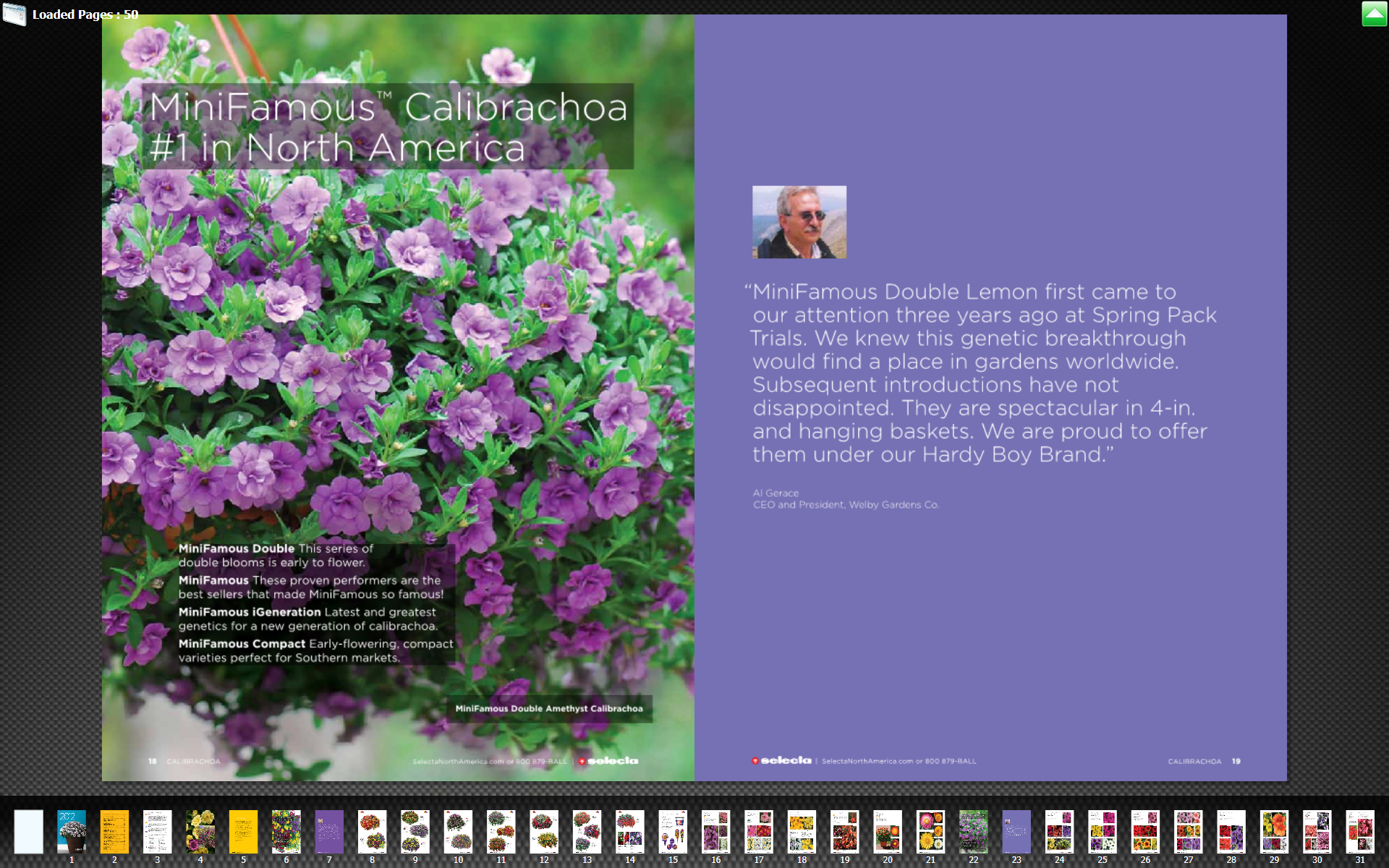Click the green up-arrow button

[1374, 14]
